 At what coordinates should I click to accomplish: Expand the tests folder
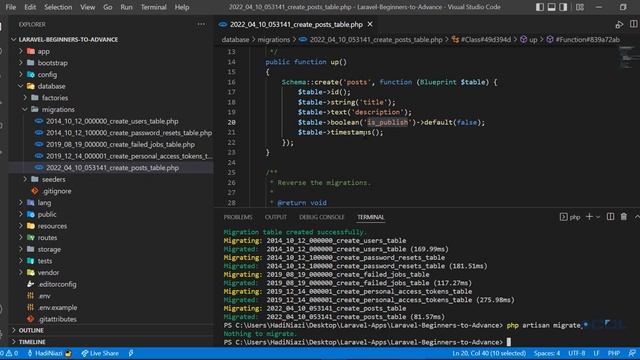tap(21, 261)
